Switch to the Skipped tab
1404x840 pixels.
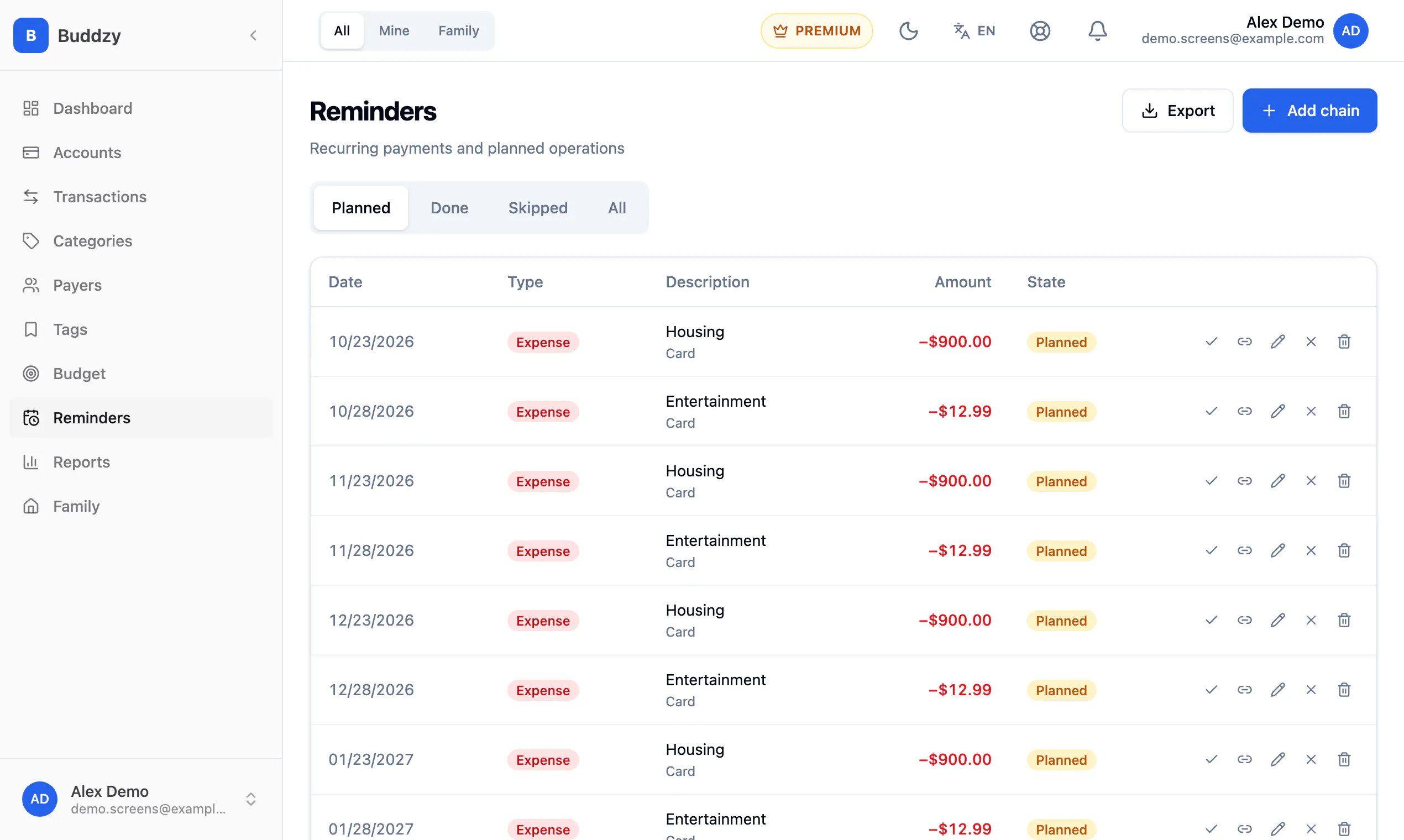(x=538, y=208)
